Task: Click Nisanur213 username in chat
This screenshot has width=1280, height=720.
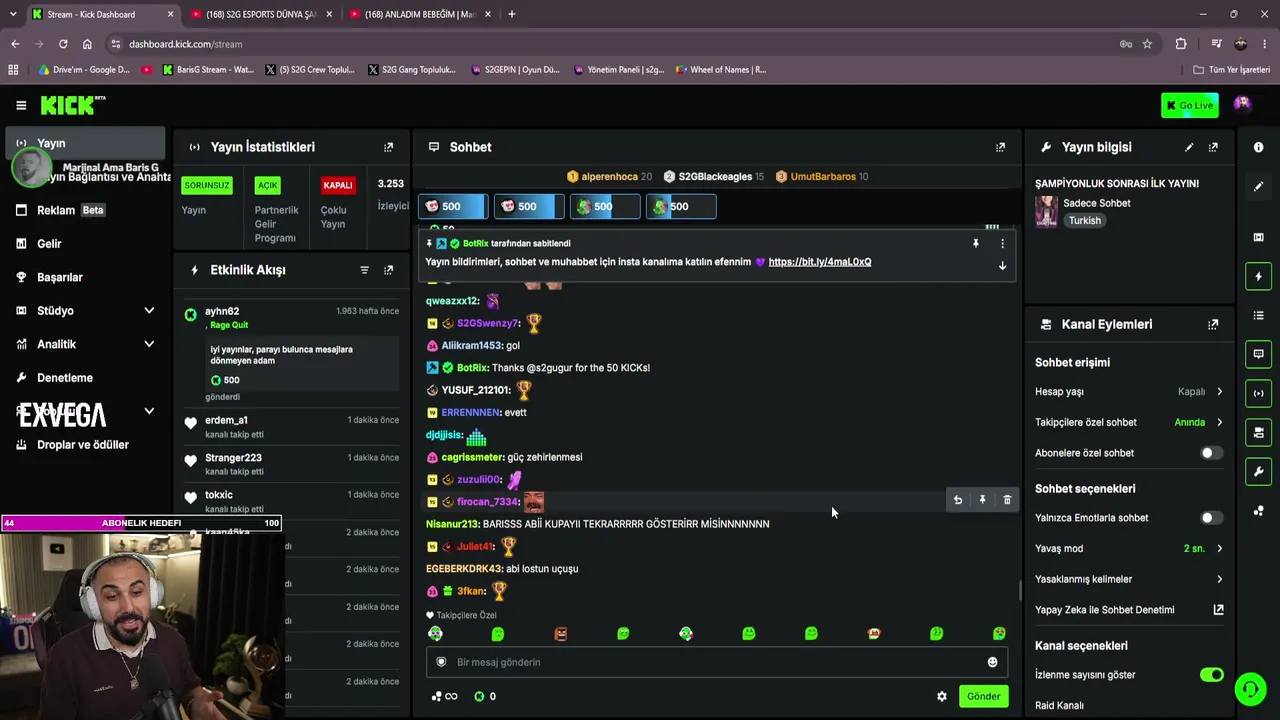Action: click(x=452, y=524)
